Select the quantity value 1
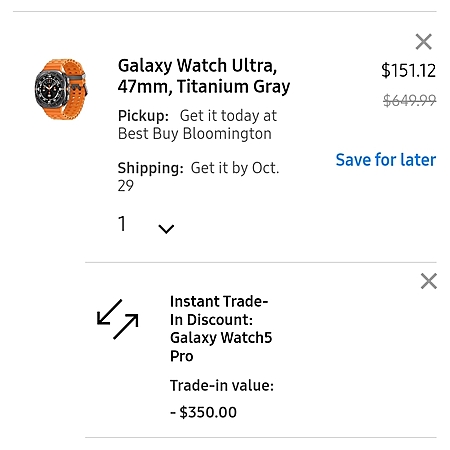450x450 pixels. [122, 223]
